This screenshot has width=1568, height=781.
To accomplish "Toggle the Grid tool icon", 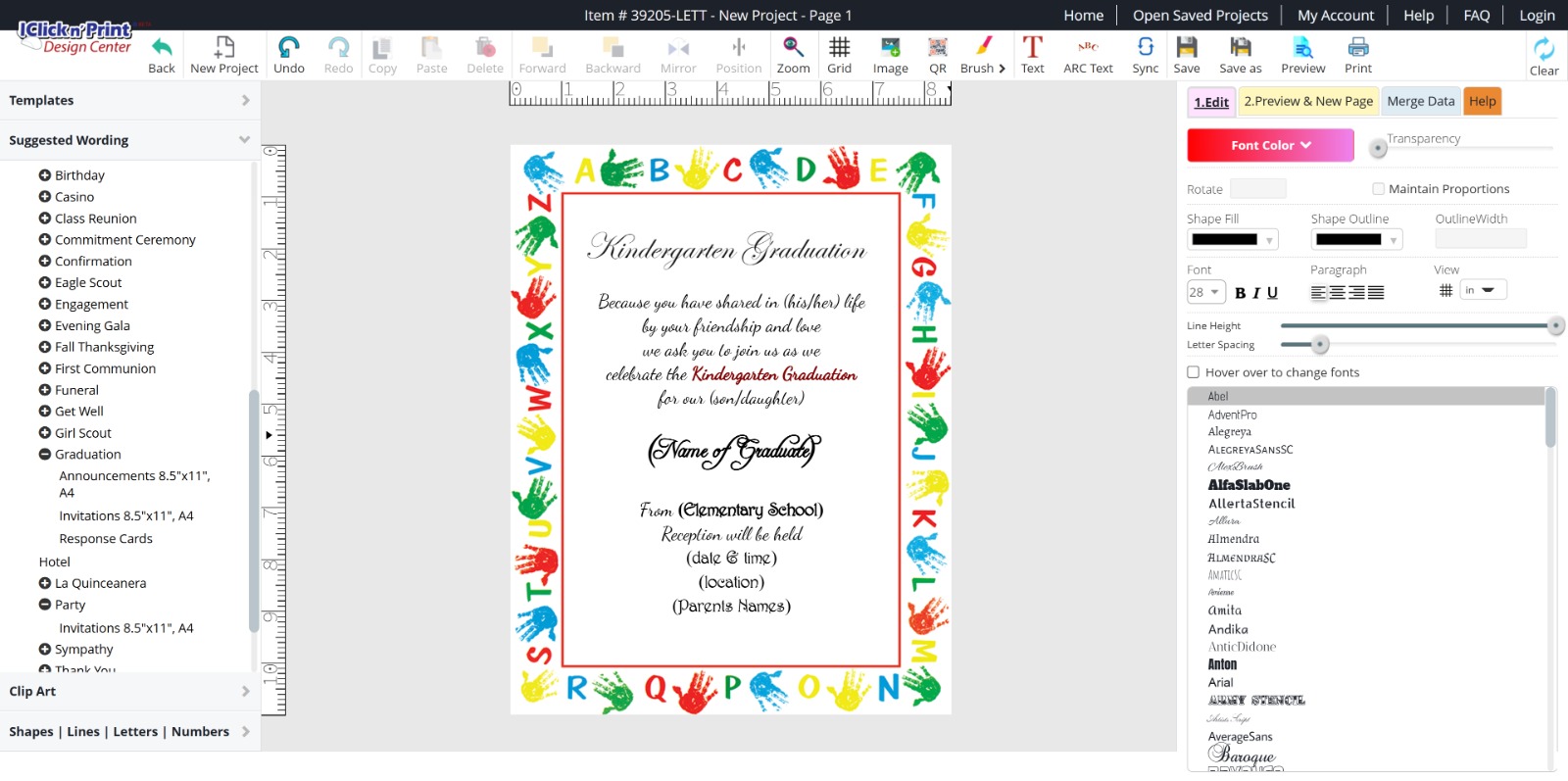I will point(839,48).
